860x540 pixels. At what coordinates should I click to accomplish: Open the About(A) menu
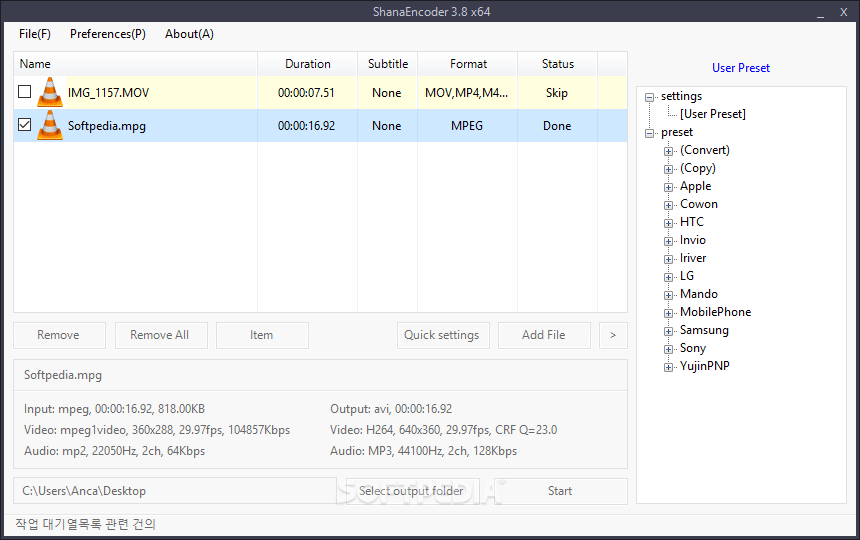click(x=189, y=34)
